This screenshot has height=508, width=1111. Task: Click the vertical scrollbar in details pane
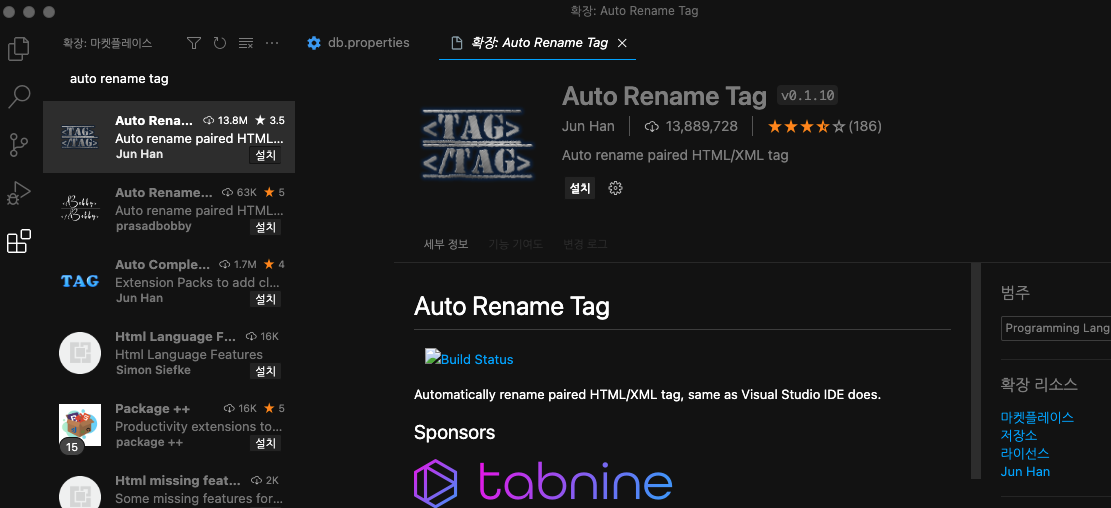pos(976,371)
